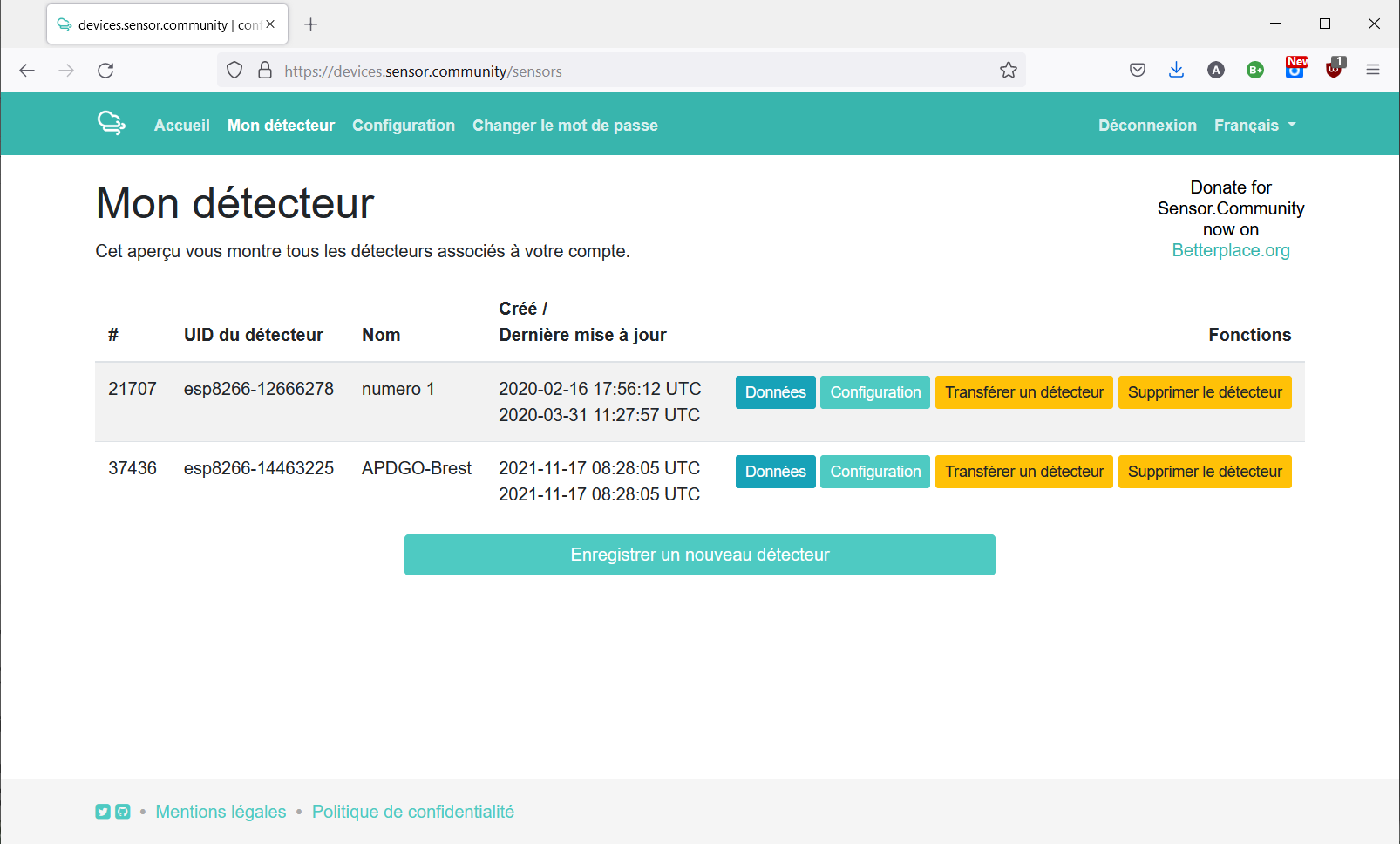This screenshot has height=844, width=1400.
Task: Open the GitHub icon in footer
Action: 123,812
